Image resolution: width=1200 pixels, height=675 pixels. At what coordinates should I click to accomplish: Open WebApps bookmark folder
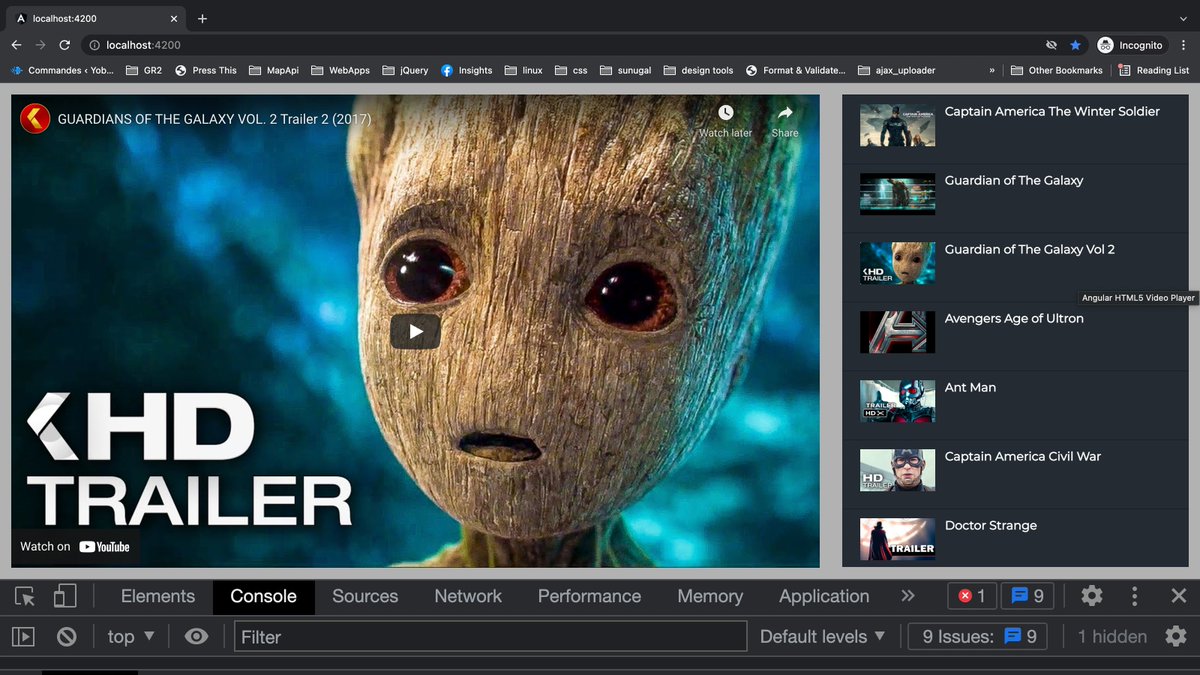[340, 70]
